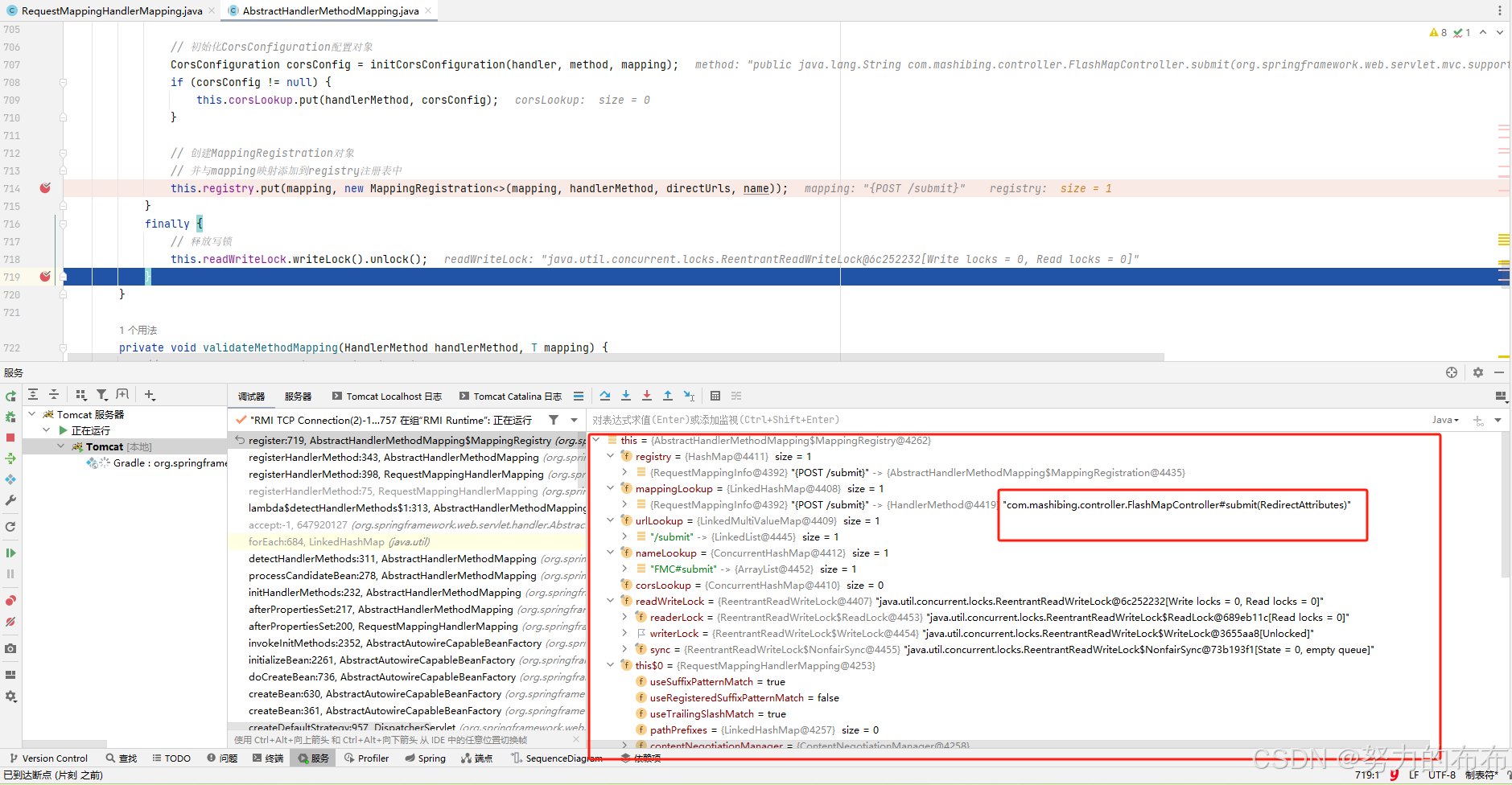The width and height of the screenshot is (1512, 785).
Task: Open the SequenceDiagram tool window
Action: [x=556, y=758]
